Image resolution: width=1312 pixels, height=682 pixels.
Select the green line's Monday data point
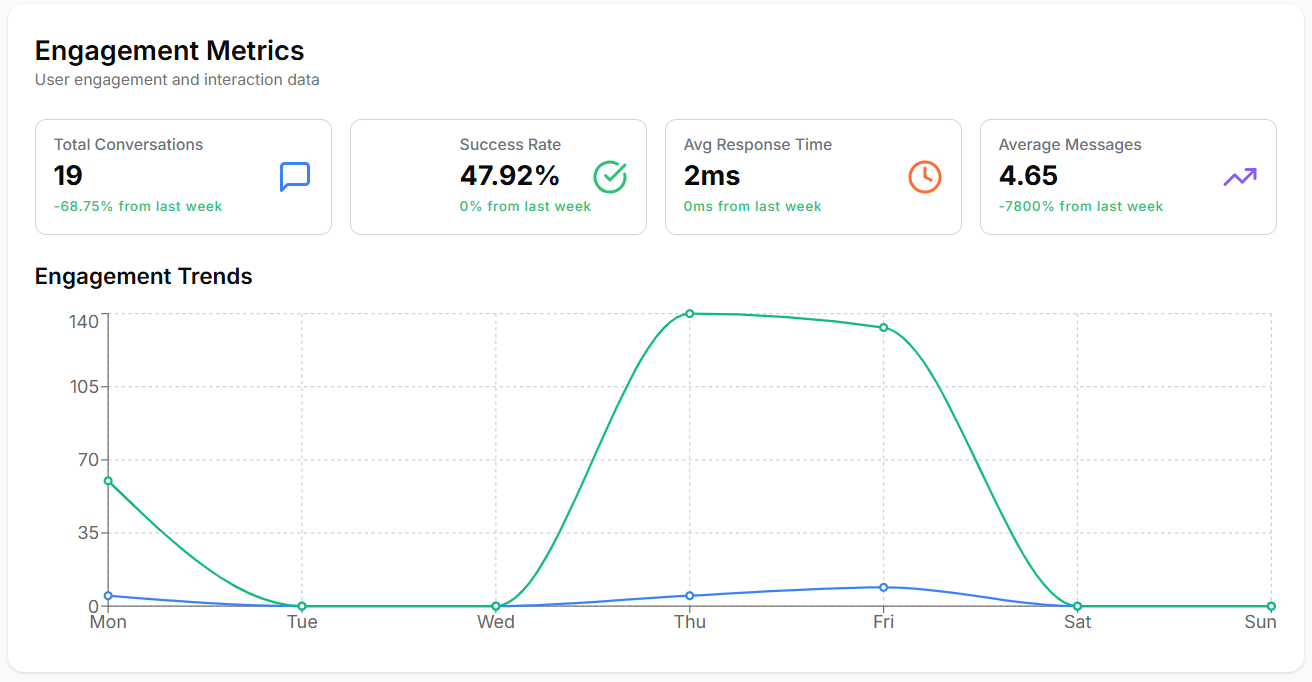(108, 481)
